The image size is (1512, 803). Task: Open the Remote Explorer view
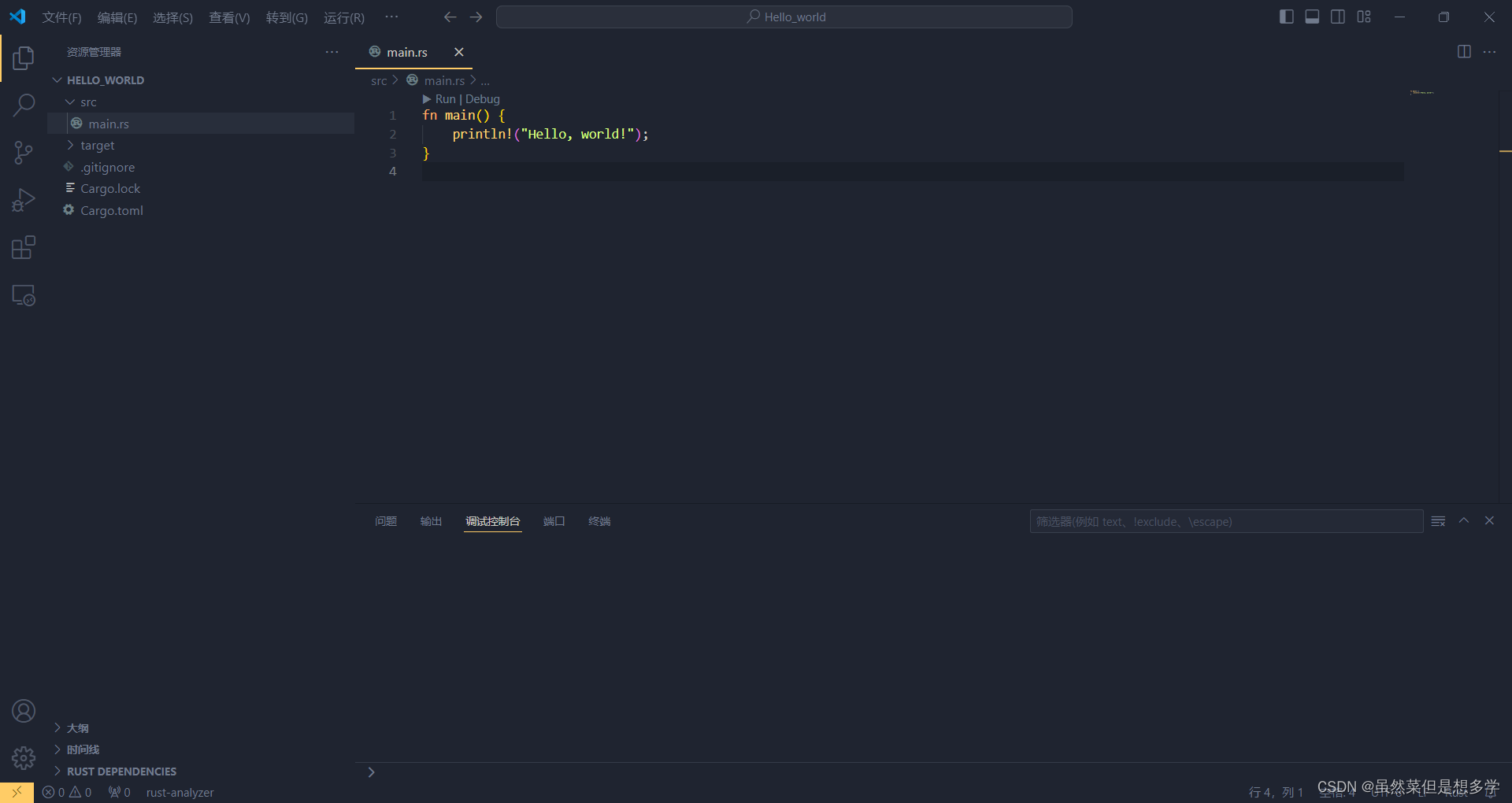point(23,294)
